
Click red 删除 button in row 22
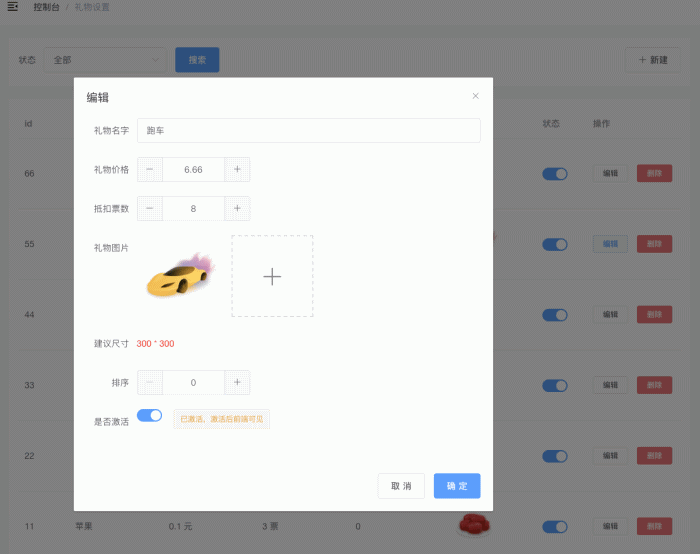(654, 455)
